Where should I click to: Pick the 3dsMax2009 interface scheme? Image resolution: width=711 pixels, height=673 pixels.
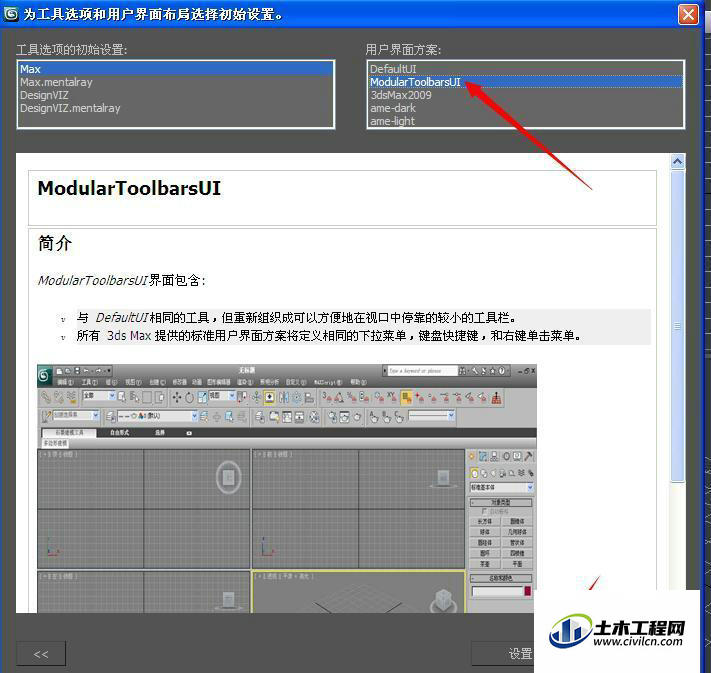[x=525, y=95]
